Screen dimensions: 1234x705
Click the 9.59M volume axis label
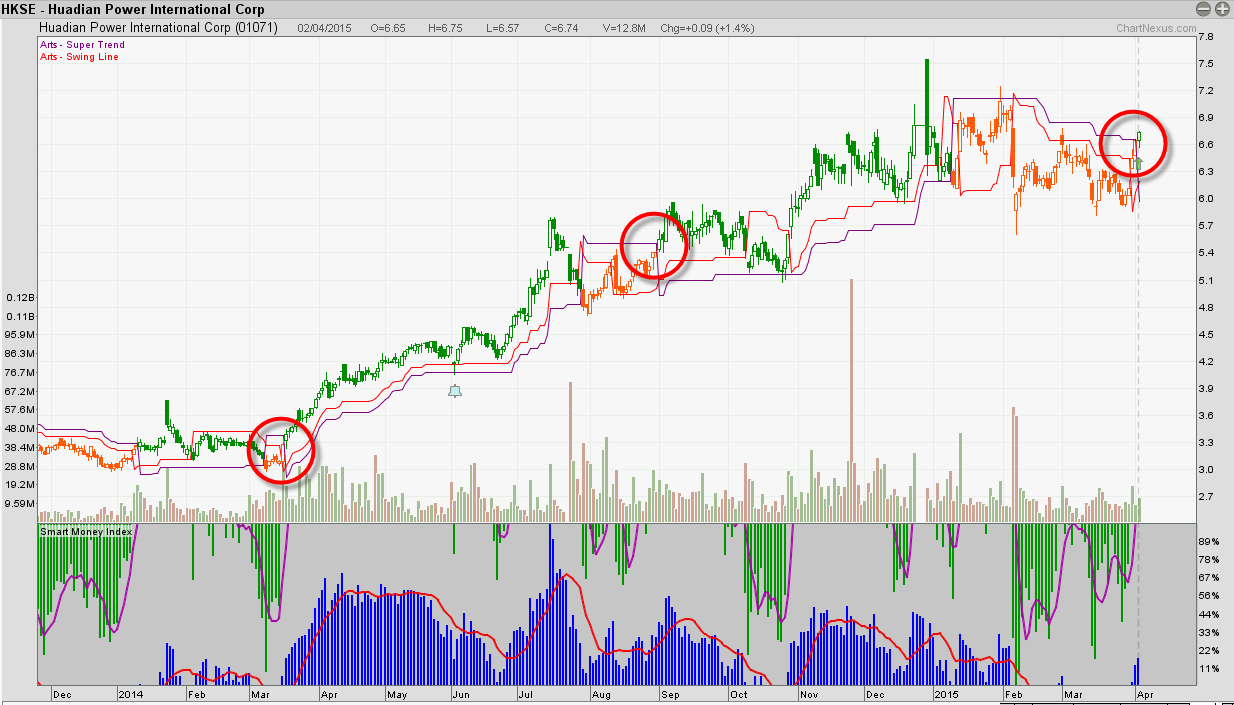[x=21, y=504]
